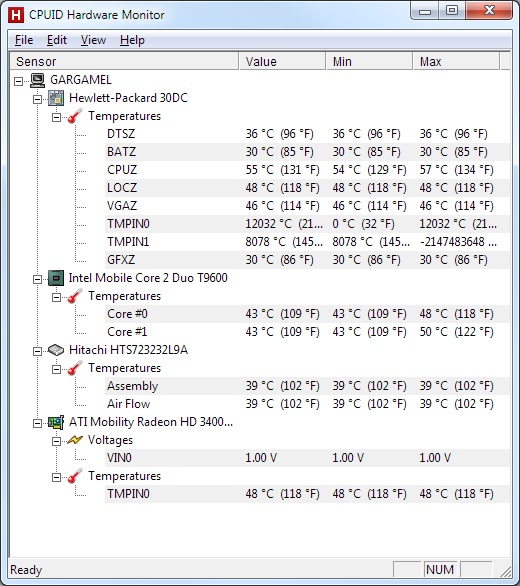Click the Hewlett-Packard 30DC motherboard icon
Image resolution: width=520 pixels, height=586 pixels.
[56, 98]
